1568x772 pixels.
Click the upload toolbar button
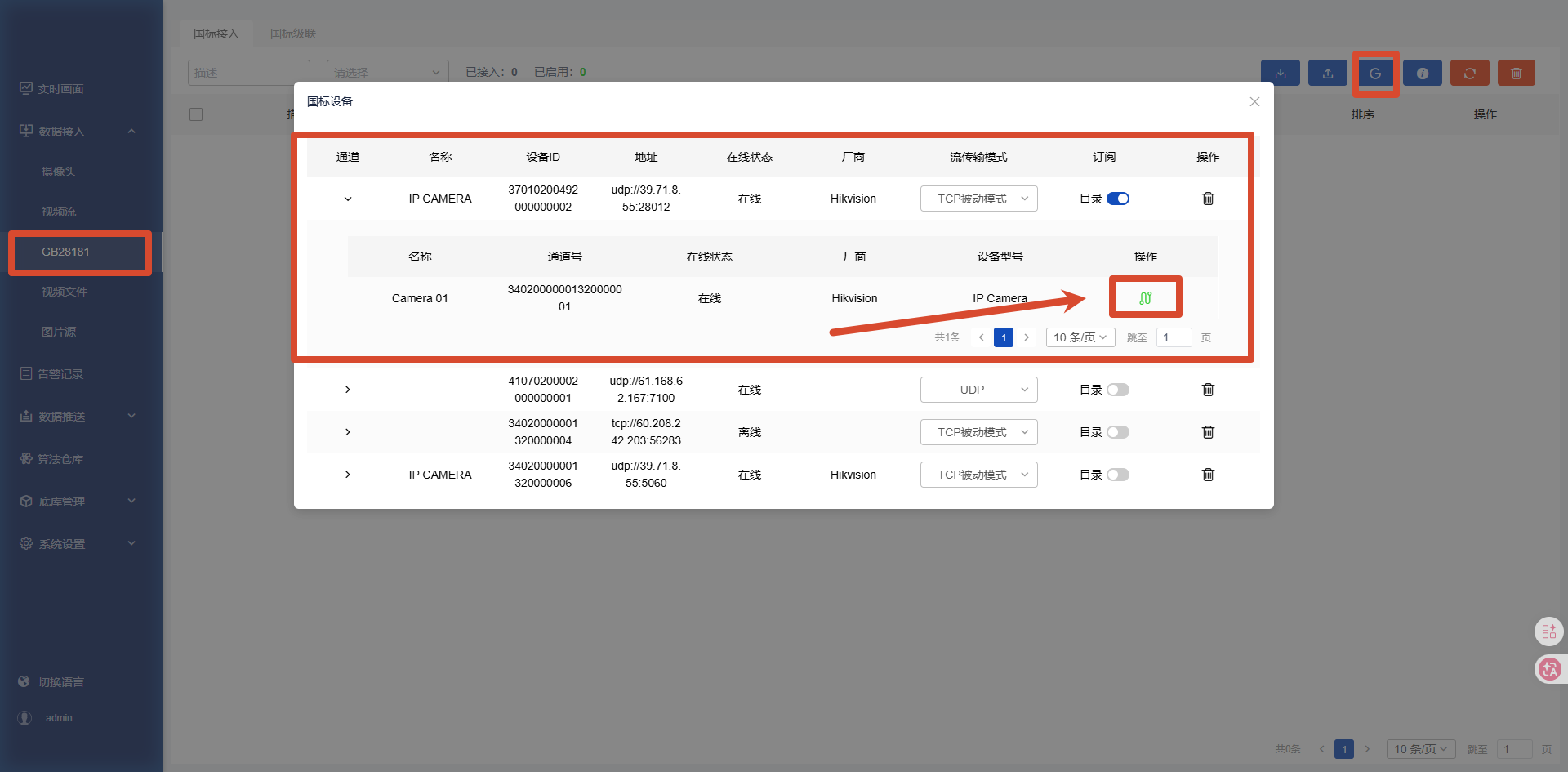(x=1328, y=73)
